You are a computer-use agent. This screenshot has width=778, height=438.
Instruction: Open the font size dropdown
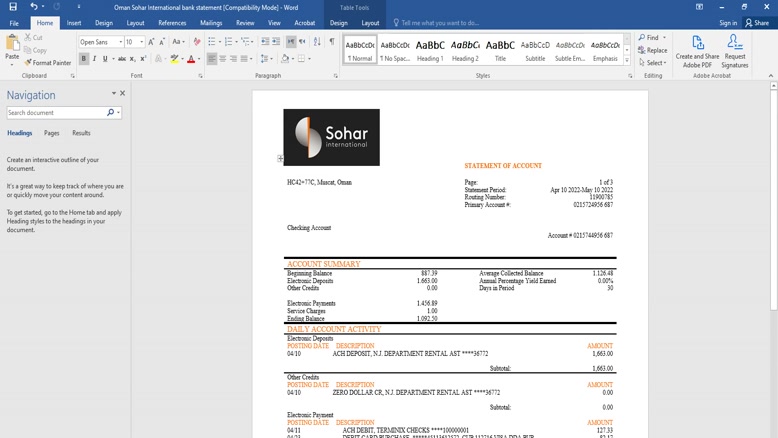coord(141,42)
